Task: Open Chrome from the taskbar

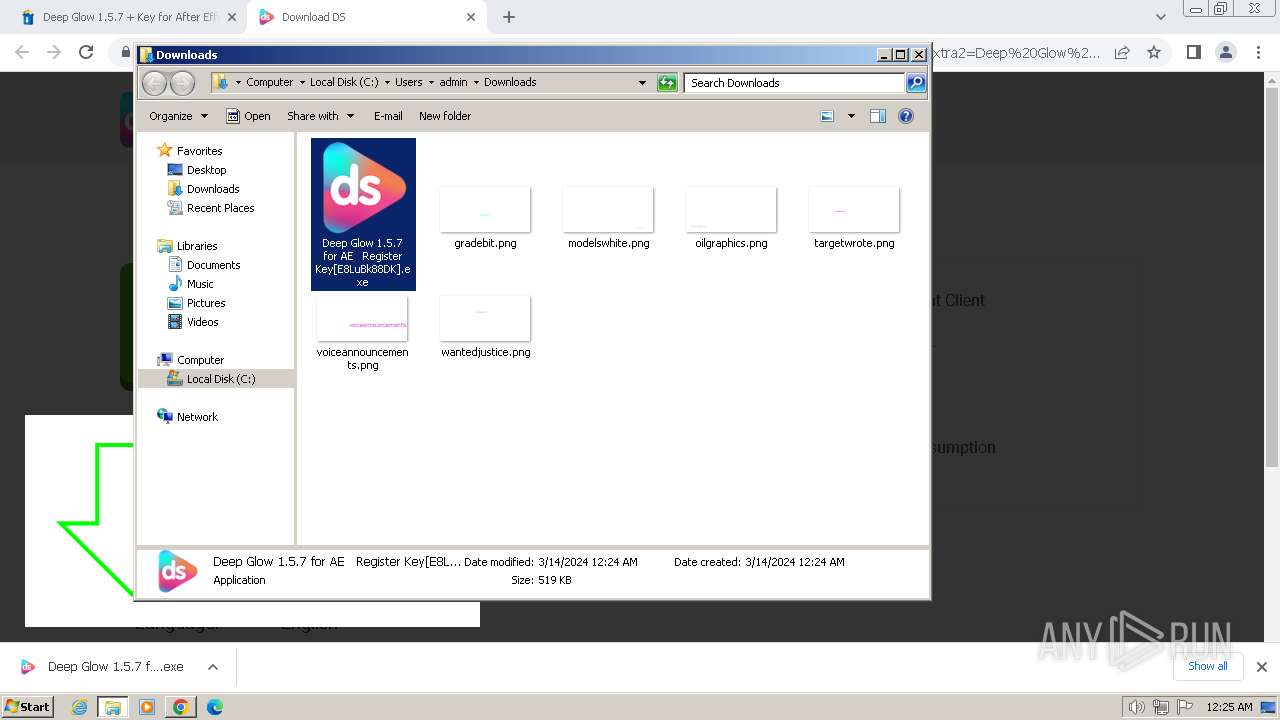Action: pyautogui.click(x=180, y=707)
